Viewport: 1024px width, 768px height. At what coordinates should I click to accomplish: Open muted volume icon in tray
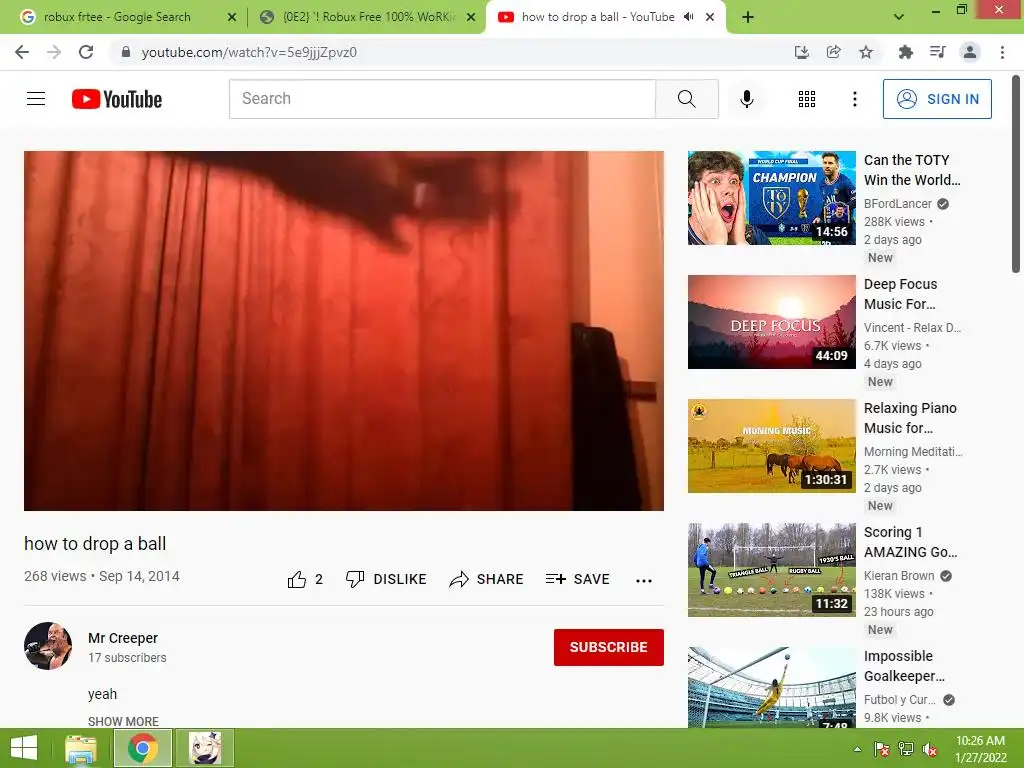[930, 749]
